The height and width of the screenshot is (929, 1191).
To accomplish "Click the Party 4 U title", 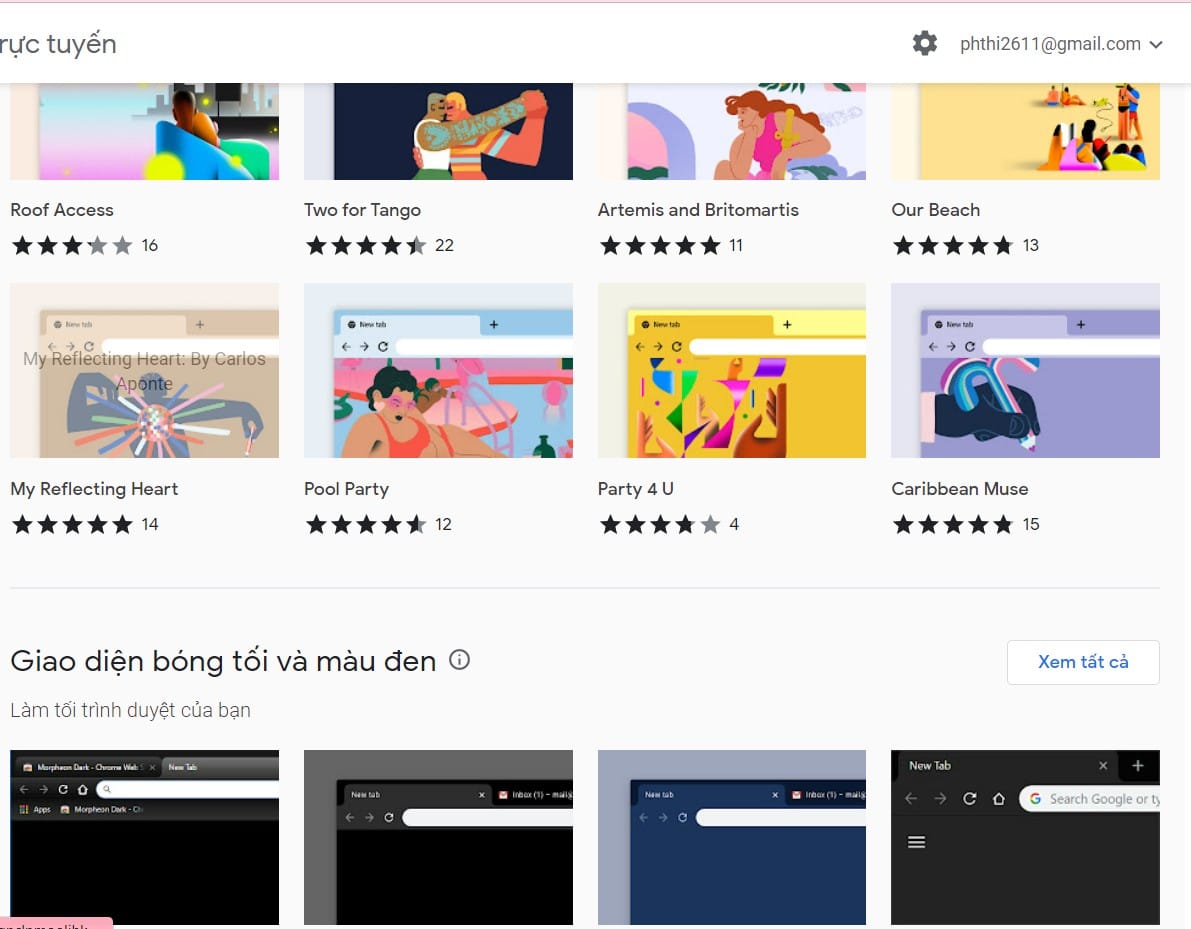I will [636, 489].
